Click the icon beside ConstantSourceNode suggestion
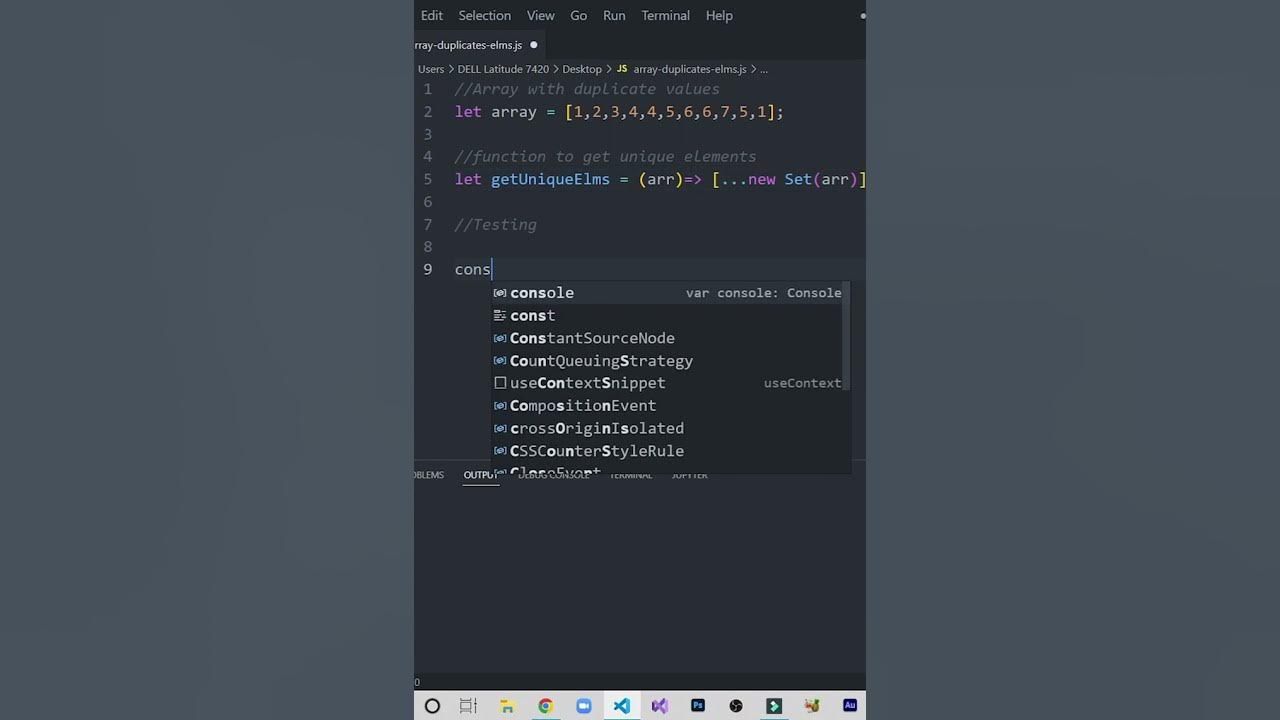Screen dimensions: 1280x720 pyautogui.click(x=500, y=338)
